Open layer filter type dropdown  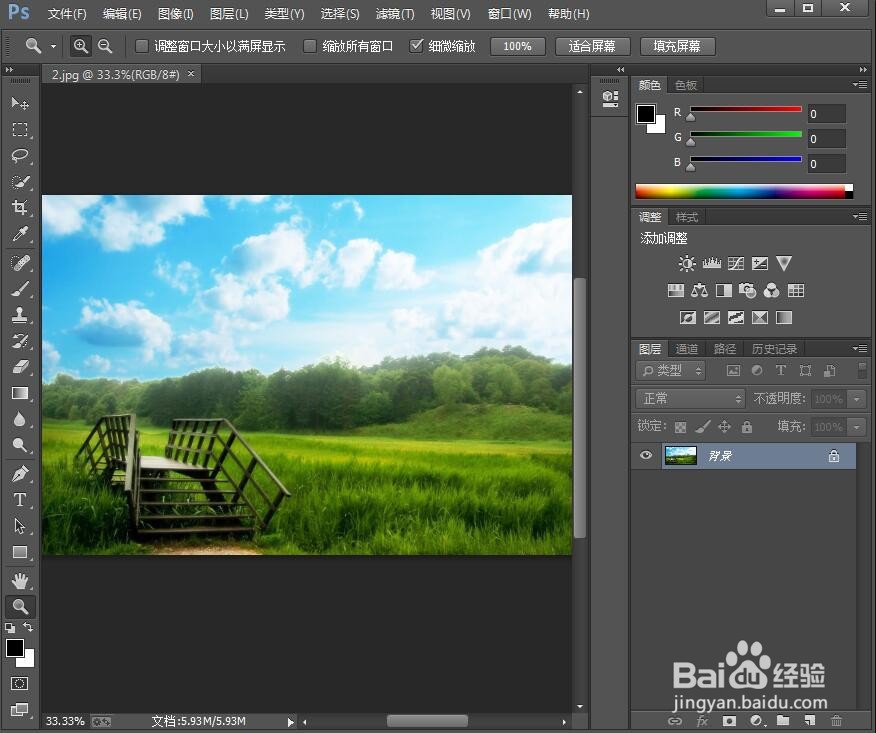(x=671, y=370)
